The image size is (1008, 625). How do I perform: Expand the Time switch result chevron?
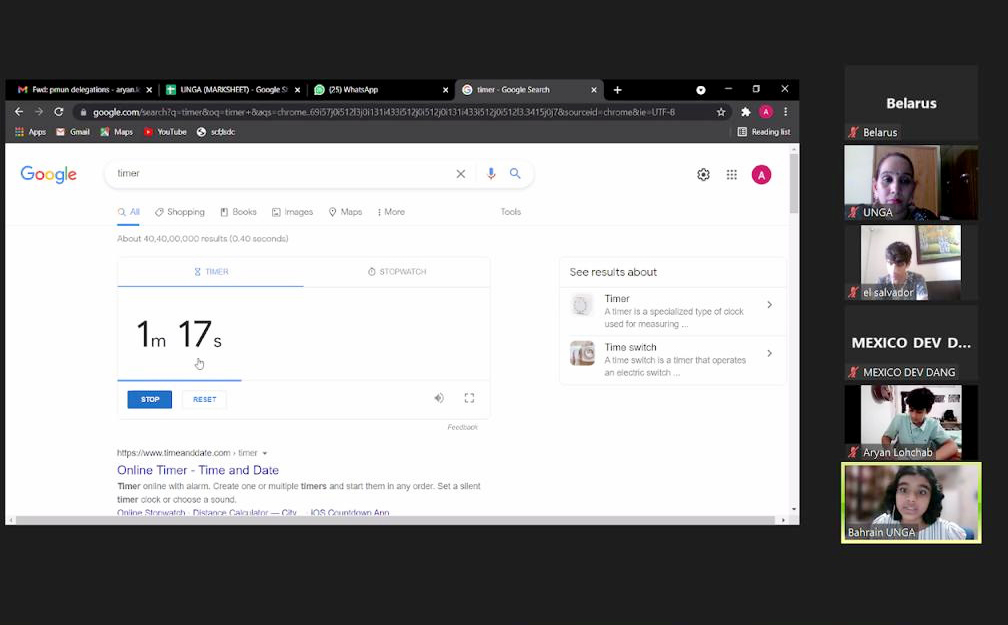pyautogui.click(x=770, y=353)
